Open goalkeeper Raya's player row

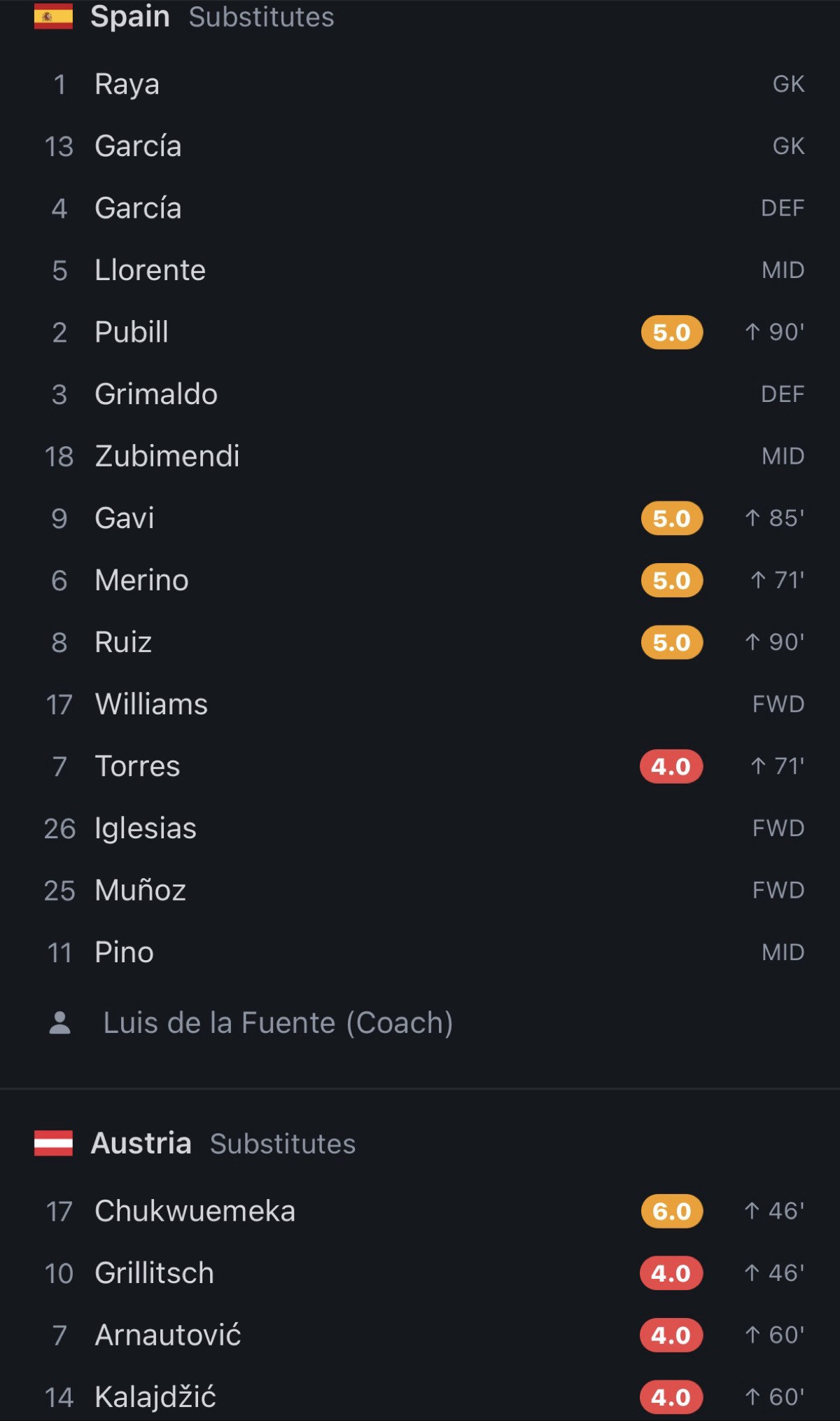coord(420,84)
